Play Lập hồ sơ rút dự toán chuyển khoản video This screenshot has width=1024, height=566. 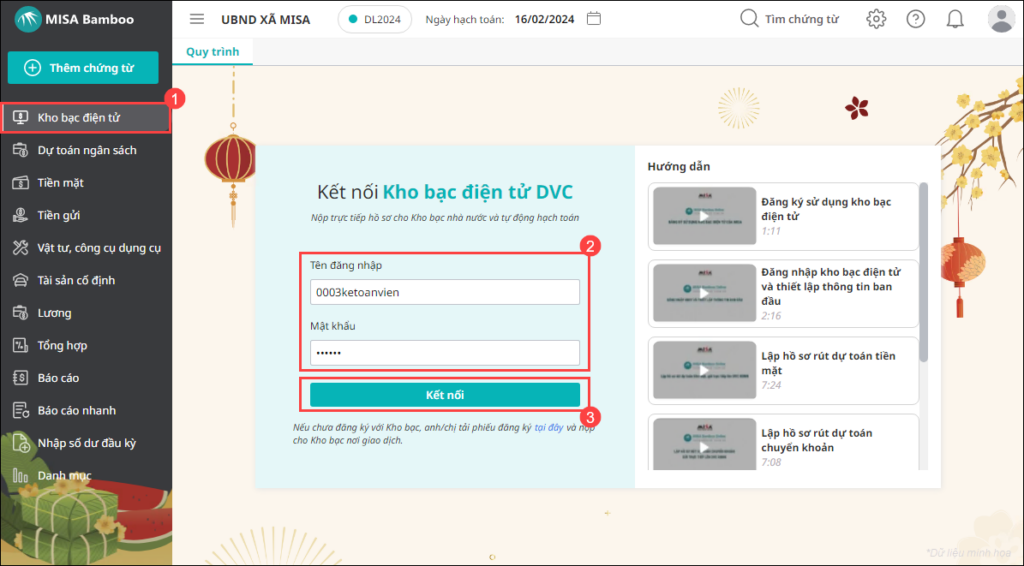tap(705, 445)
